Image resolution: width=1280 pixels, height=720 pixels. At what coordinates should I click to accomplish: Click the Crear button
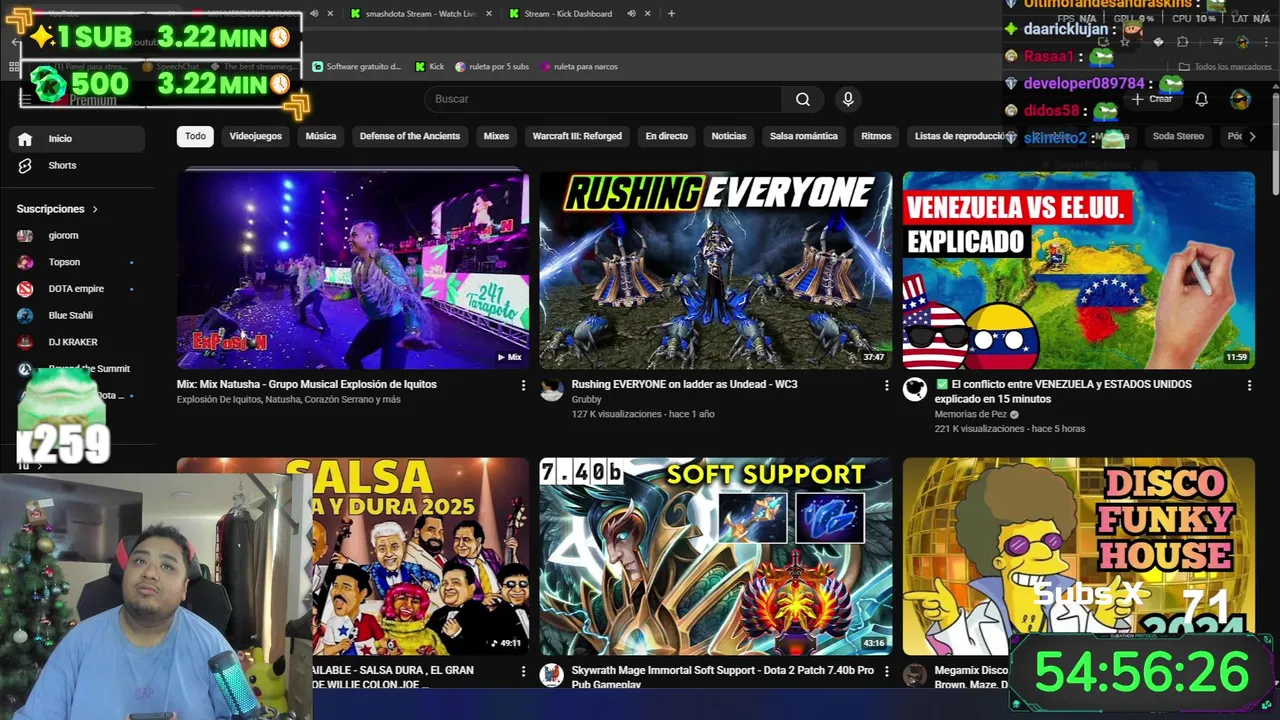click(x=1153, y=99)
